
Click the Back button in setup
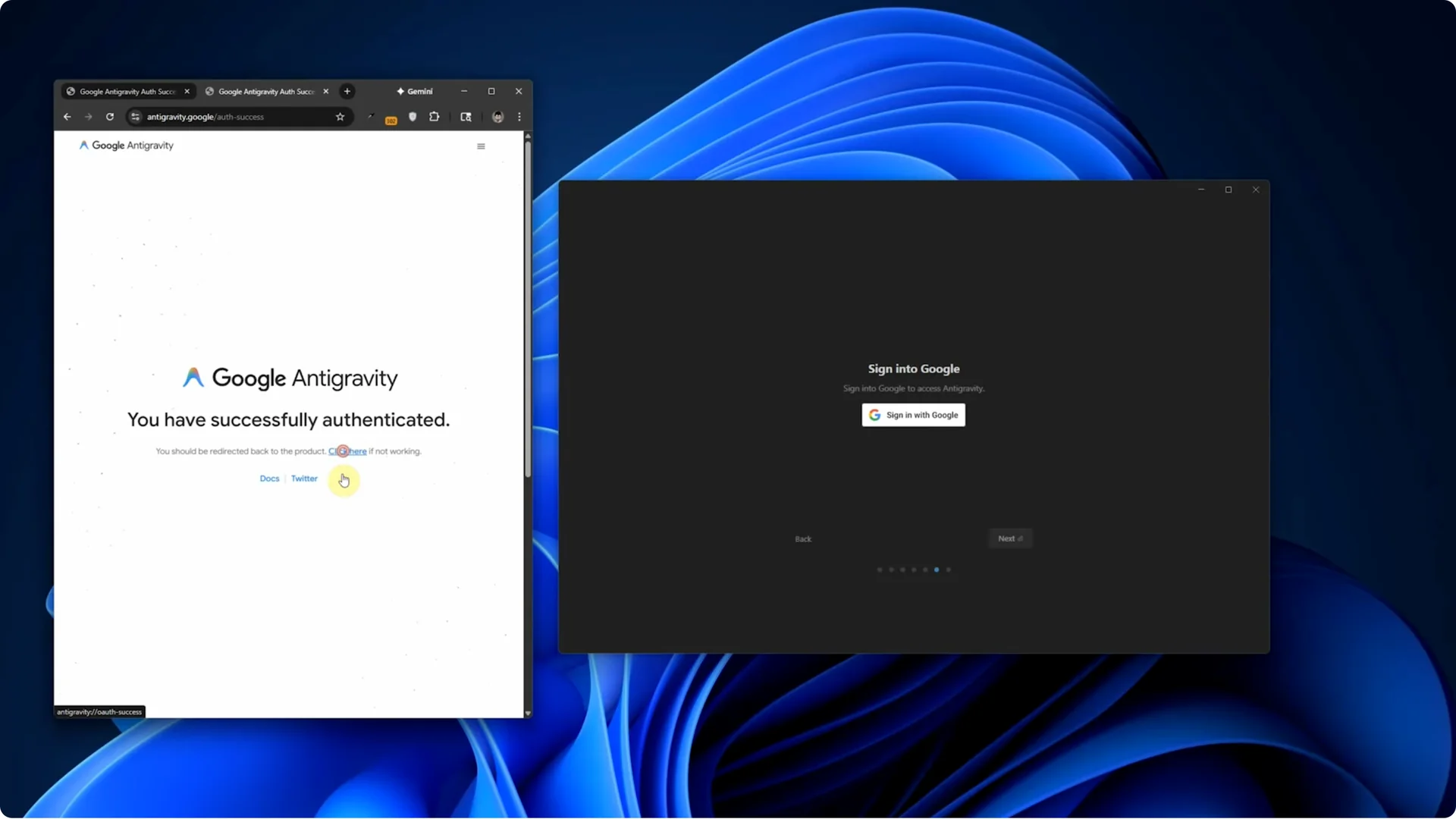(x=803, y=539)
